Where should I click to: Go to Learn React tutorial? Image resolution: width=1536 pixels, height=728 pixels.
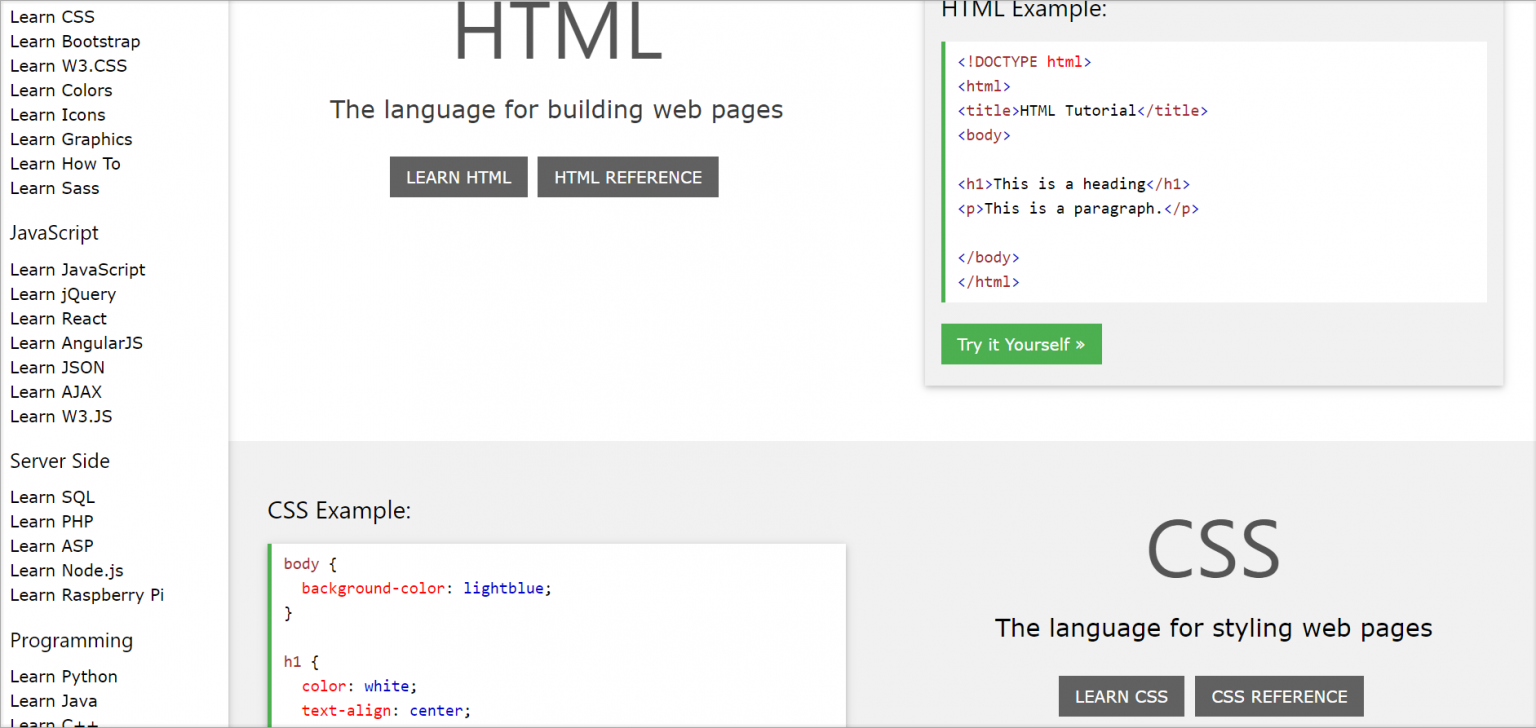tap(58, 319)
